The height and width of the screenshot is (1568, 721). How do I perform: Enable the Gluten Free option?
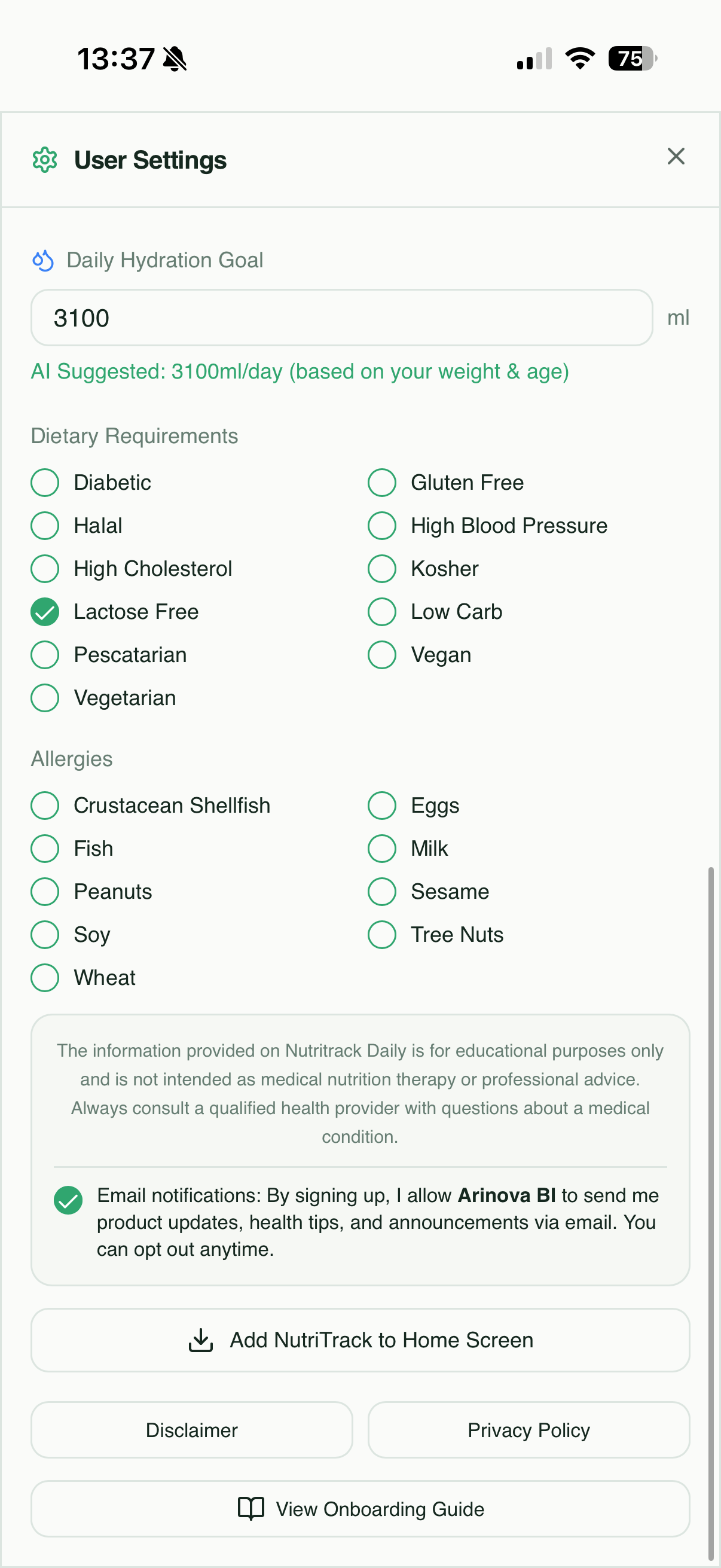381,483
